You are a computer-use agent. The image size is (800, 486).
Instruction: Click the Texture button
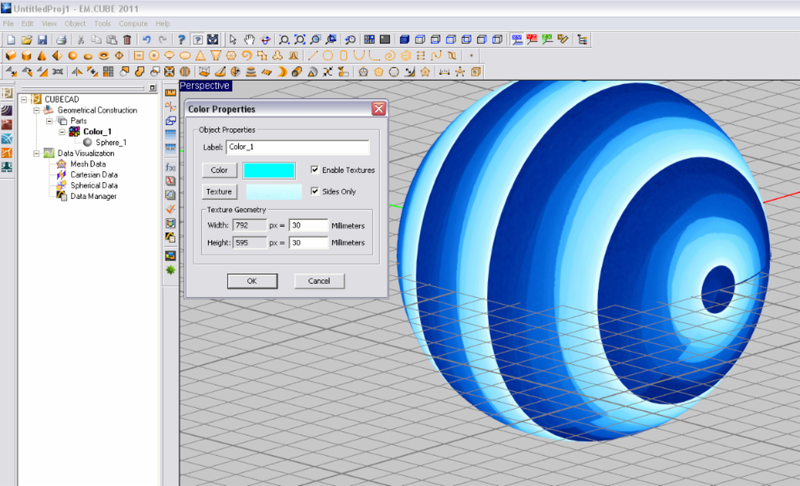pos(218,191)
